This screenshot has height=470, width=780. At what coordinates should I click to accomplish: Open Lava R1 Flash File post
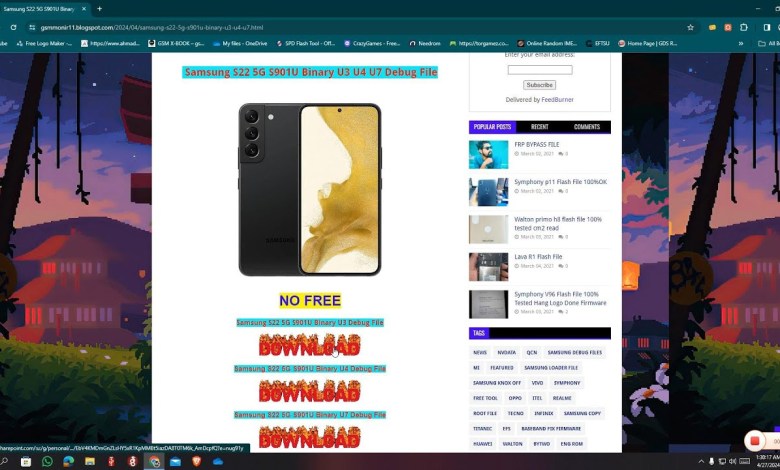[x=538, y=257]
